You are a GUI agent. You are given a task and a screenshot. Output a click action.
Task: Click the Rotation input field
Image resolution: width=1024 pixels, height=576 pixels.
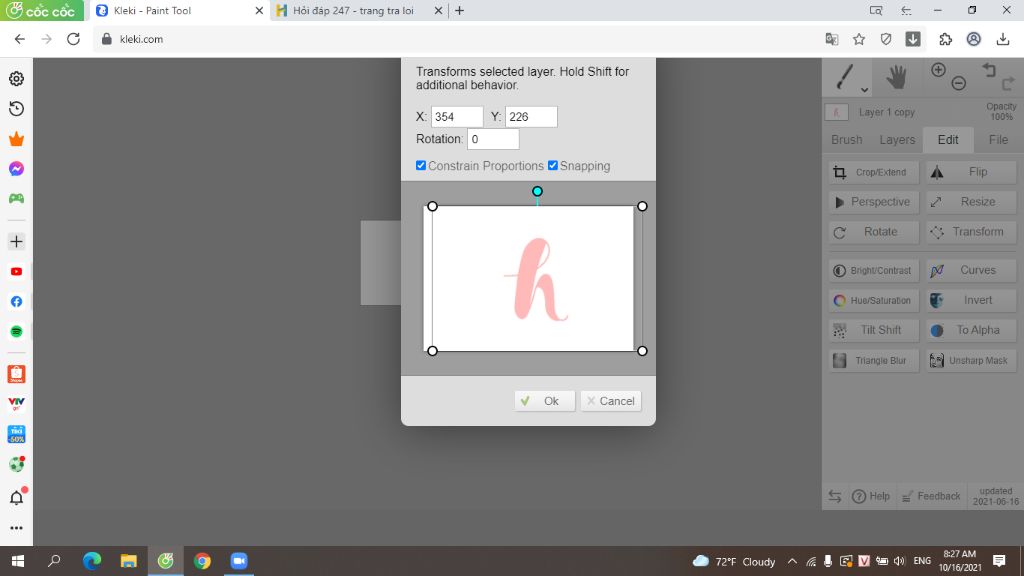click(493, 140)
